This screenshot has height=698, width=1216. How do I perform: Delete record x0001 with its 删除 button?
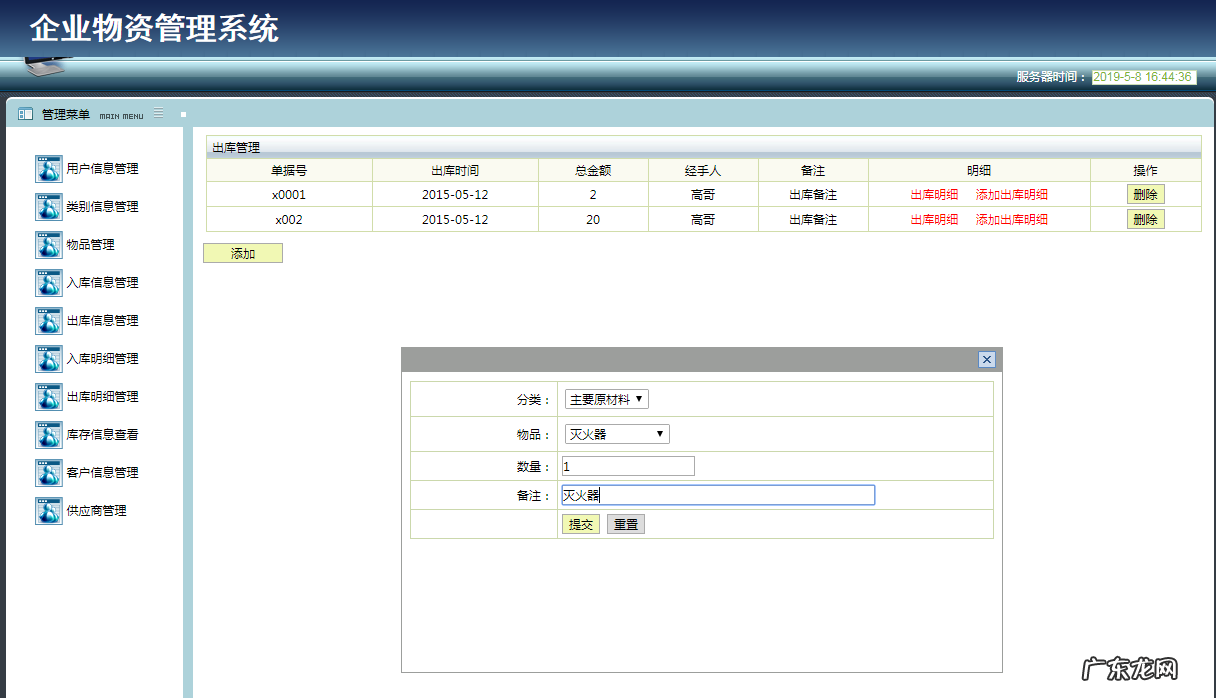point(1145,193)
